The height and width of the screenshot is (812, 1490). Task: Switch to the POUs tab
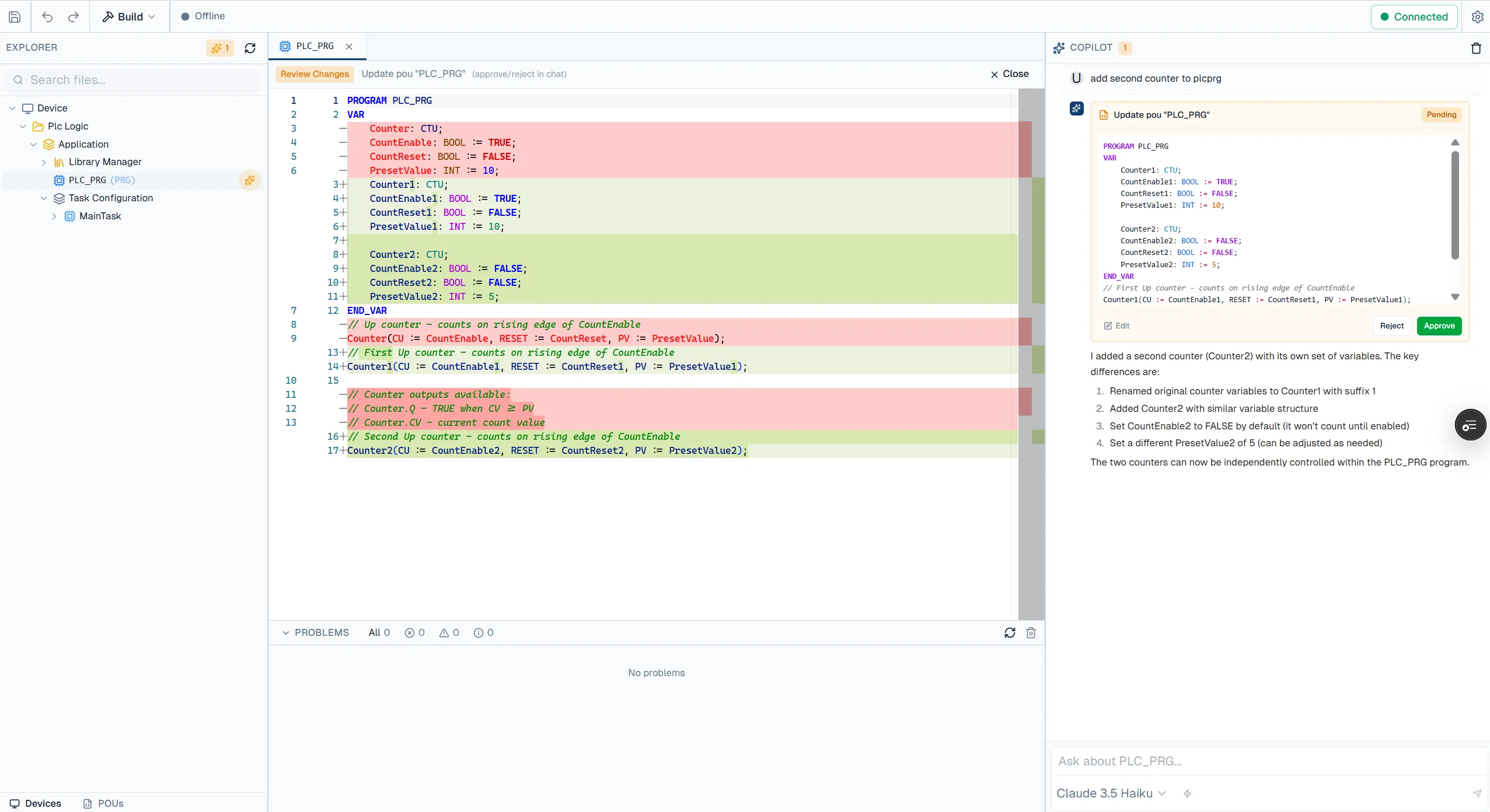pyautogui.click(x=104, y=803)
